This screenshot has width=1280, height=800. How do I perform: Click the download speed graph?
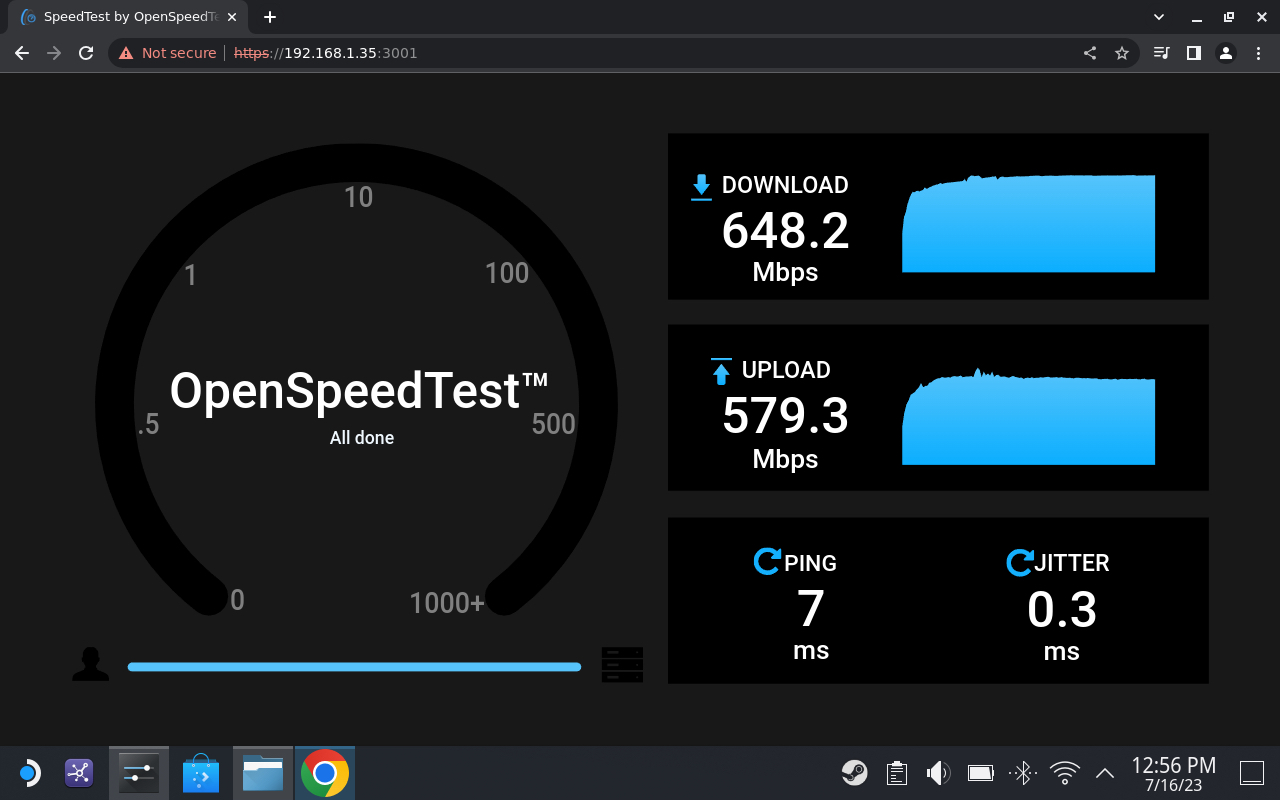coord(1028,223)
